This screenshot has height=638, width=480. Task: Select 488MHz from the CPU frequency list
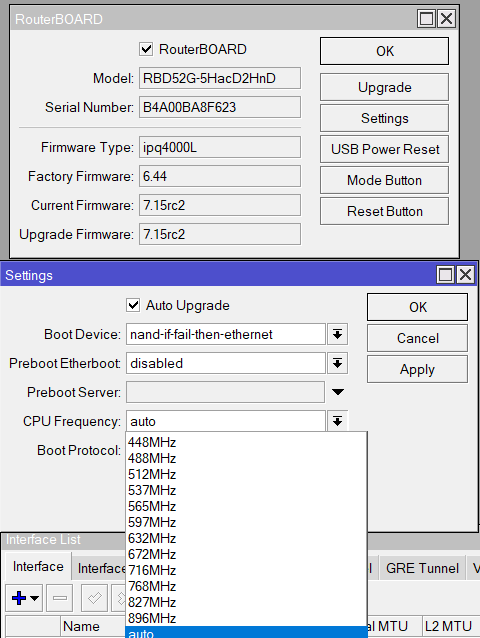coord(246,458)
